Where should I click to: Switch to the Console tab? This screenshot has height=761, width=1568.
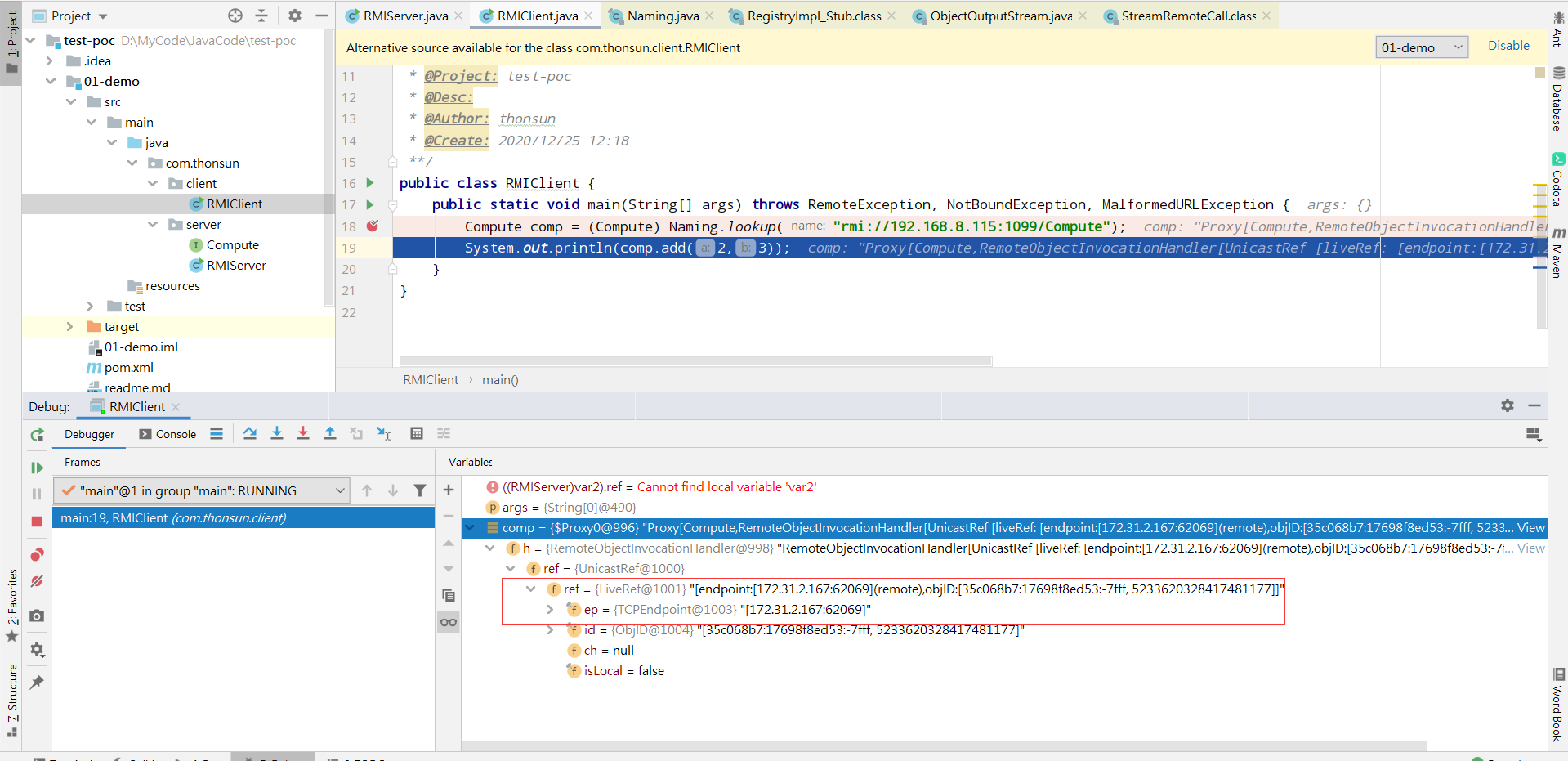click(x=168, y=434)
